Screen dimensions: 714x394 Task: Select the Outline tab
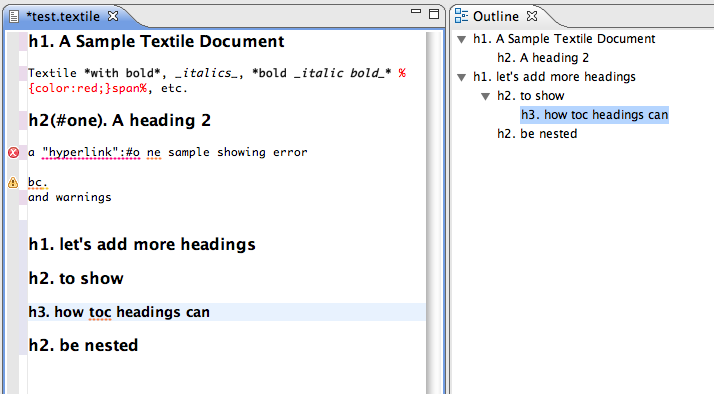495,16
